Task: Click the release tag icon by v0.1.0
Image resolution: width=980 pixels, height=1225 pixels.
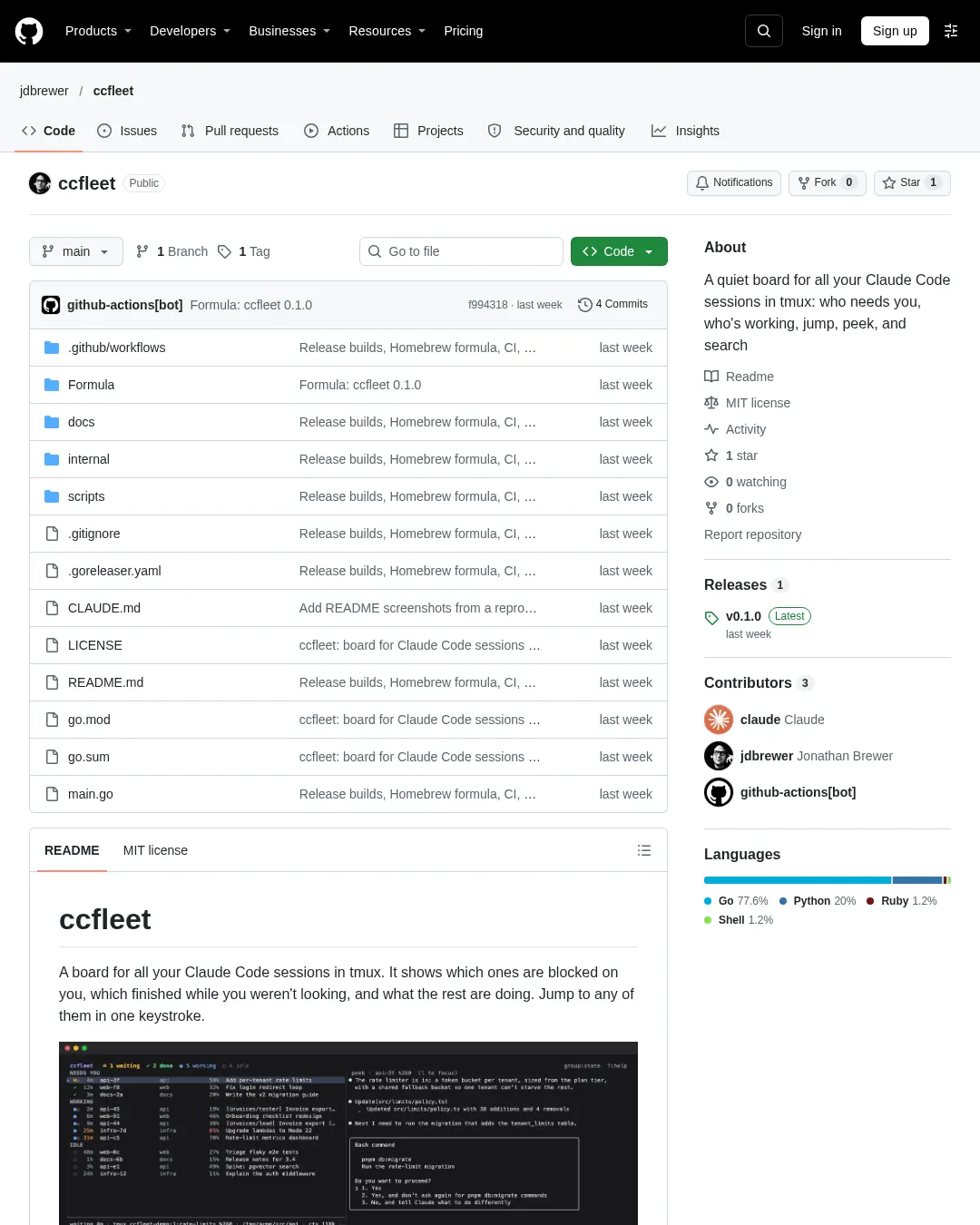Action: [711, 618]
